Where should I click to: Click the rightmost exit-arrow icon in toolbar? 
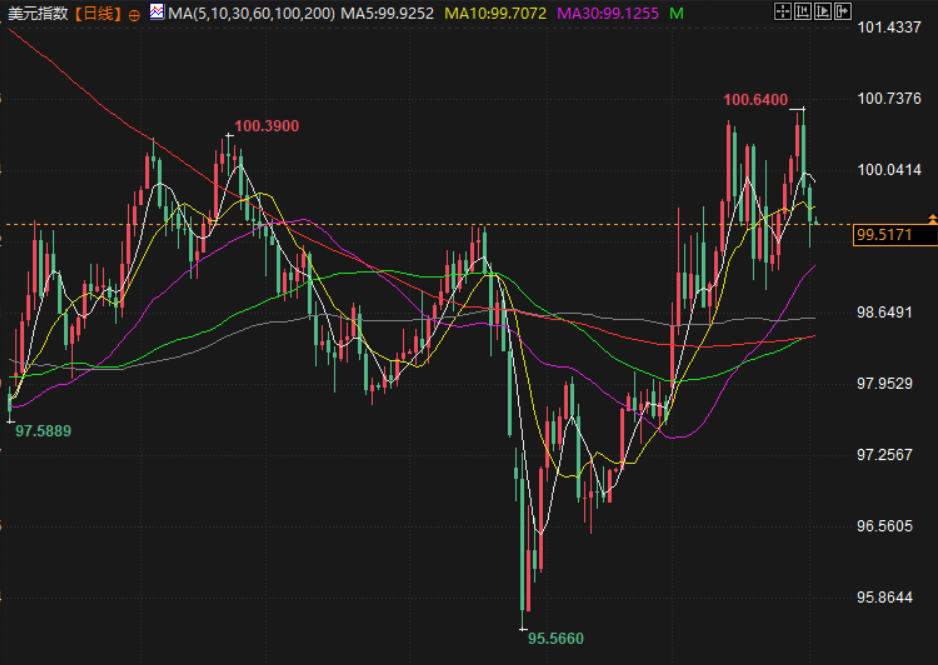click(842, 11)
